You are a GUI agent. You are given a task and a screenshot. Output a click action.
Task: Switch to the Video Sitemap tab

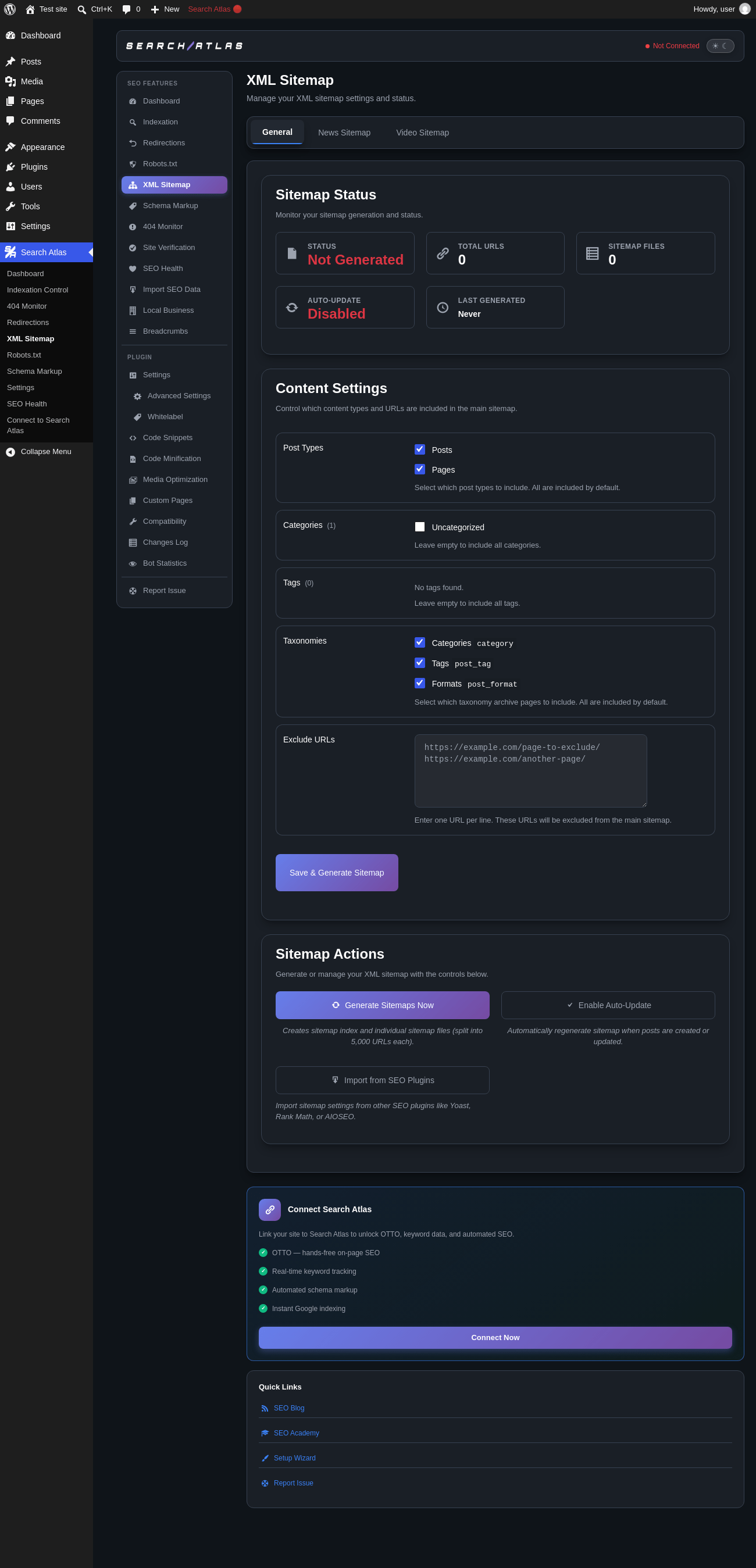point(422,133)
